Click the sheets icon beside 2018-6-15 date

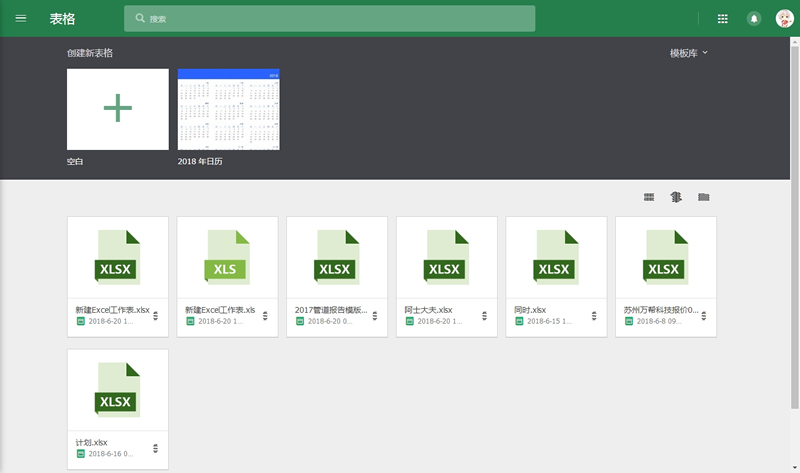tap(519, 321)
